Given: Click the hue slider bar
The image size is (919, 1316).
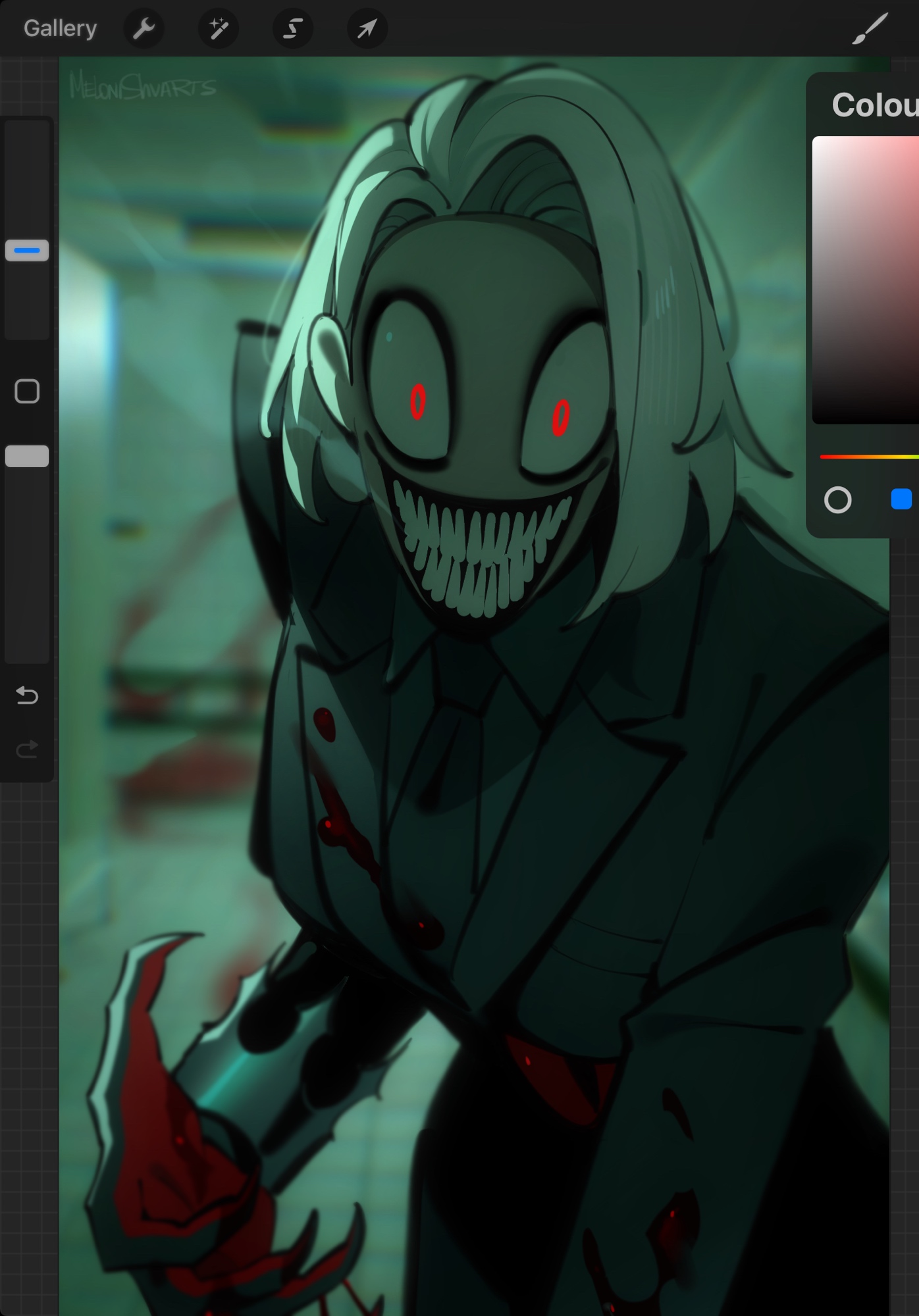Looking at the screenshot, I should coord(869,456).
